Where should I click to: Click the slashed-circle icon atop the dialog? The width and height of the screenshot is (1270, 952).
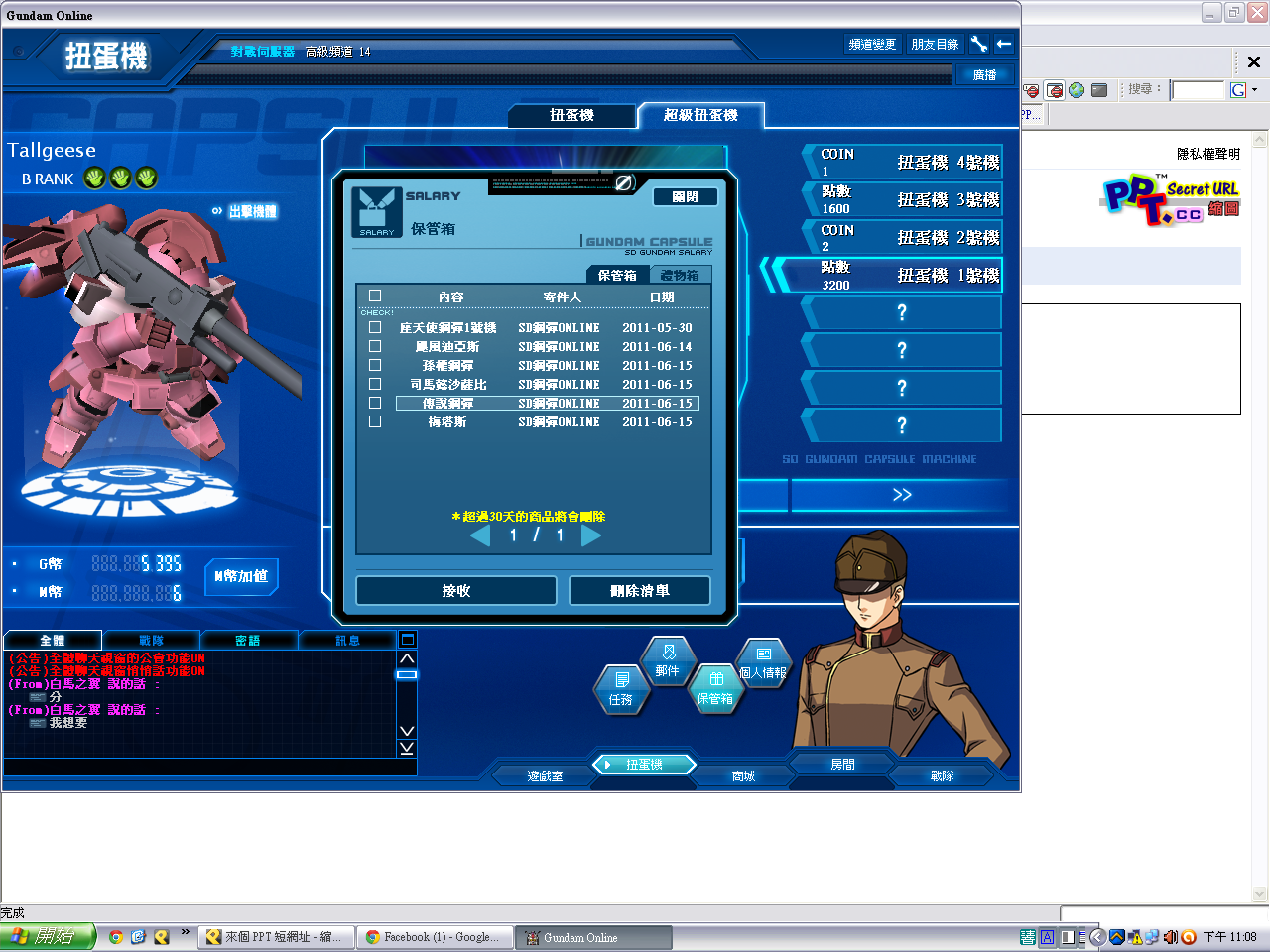coord(624,182)
